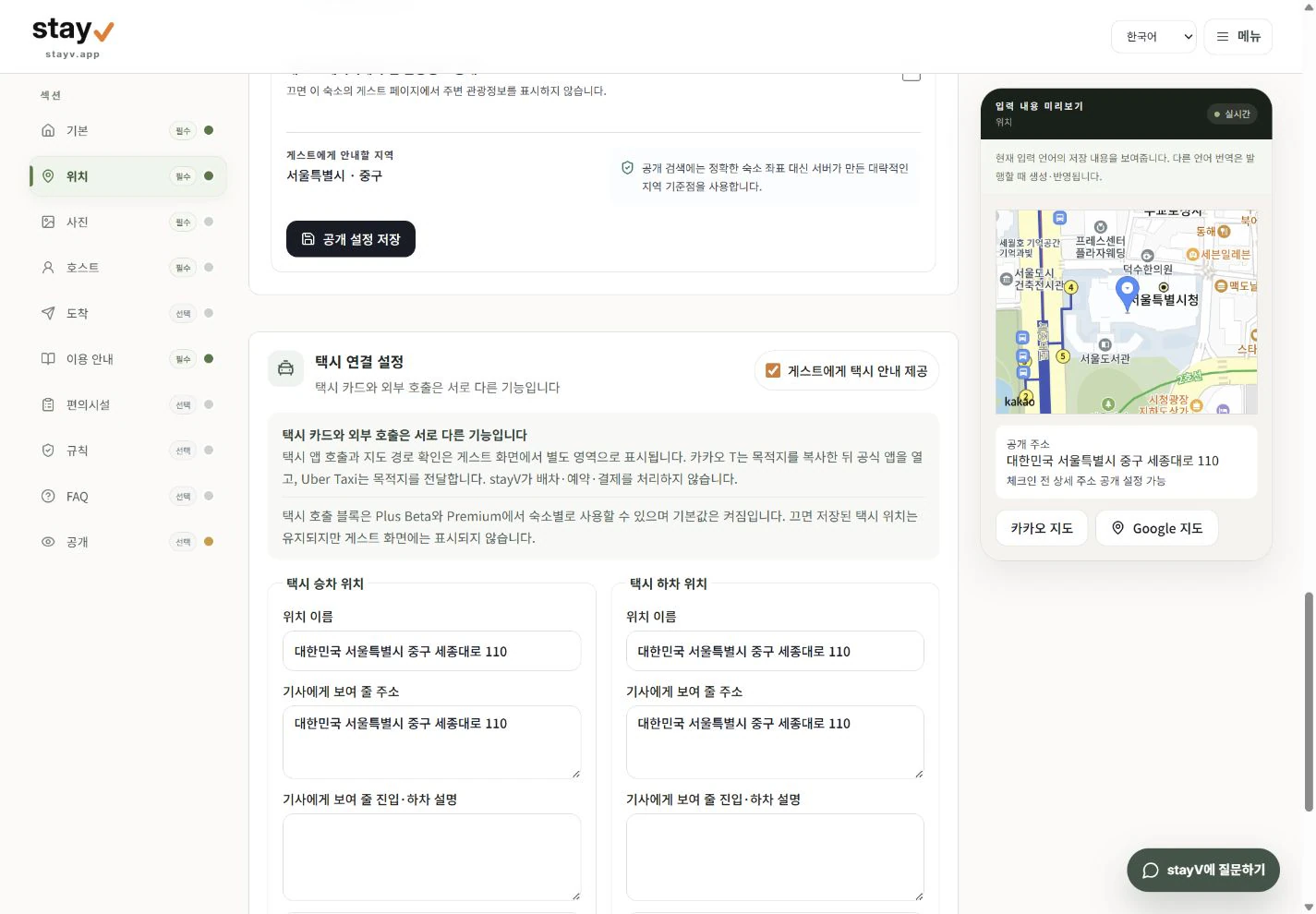Click the 실시간 live status badge
1316x914 pixels.
click(1232, 114)
